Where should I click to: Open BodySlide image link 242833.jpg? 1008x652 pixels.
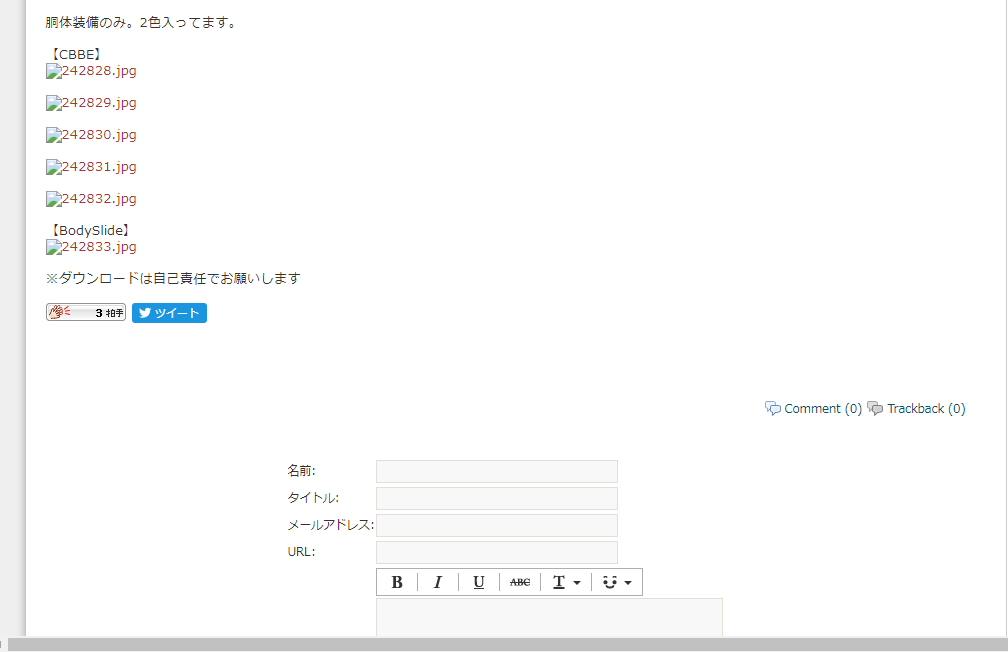[x=98, y=247]
